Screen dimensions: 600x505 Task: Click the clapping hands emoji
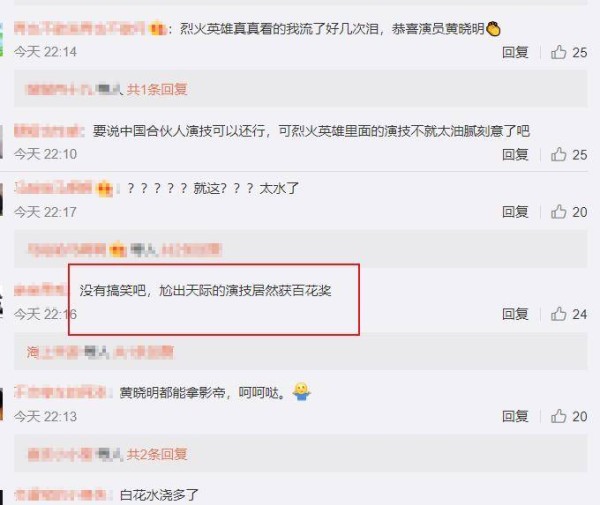[493, 29]
